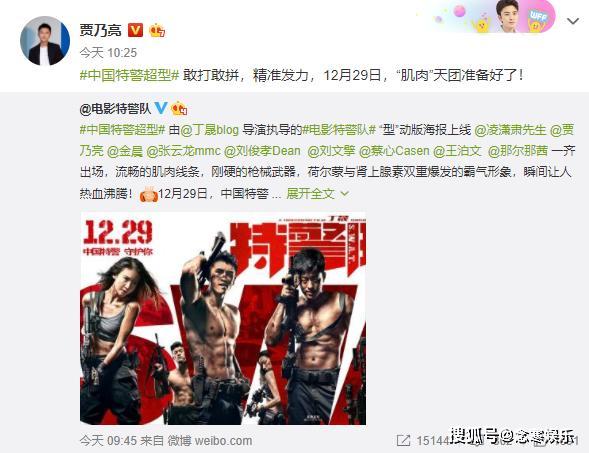Open the @张云龙mmc mention

point(183,151)
